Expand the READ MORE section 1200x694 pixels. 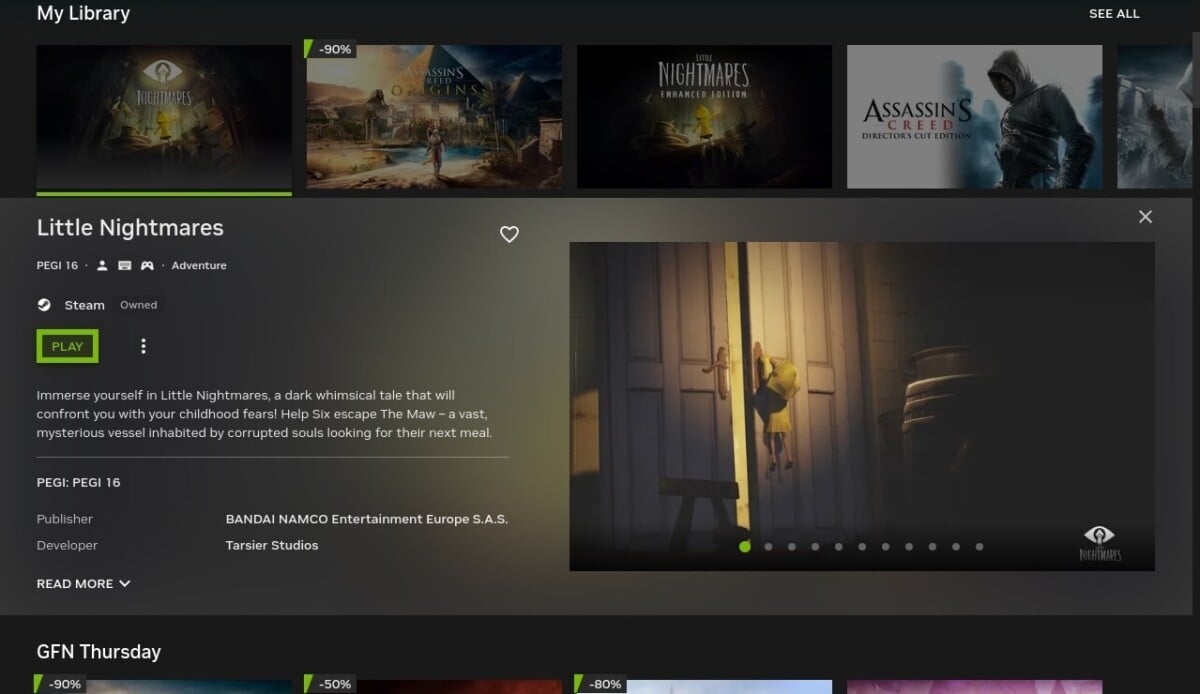point(84,584)
